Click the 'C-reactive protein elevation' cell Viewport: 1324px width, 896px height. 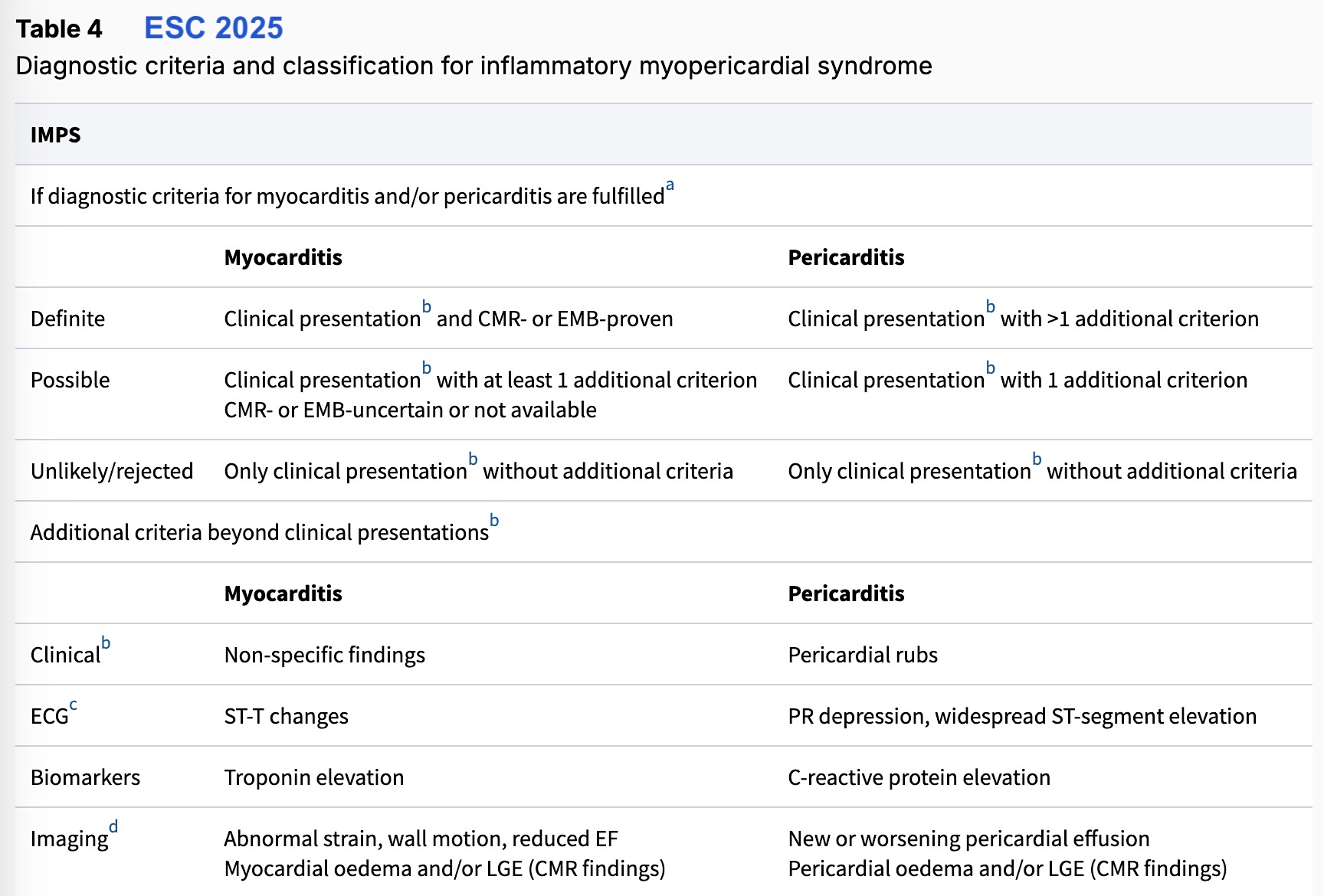point(919,777)
